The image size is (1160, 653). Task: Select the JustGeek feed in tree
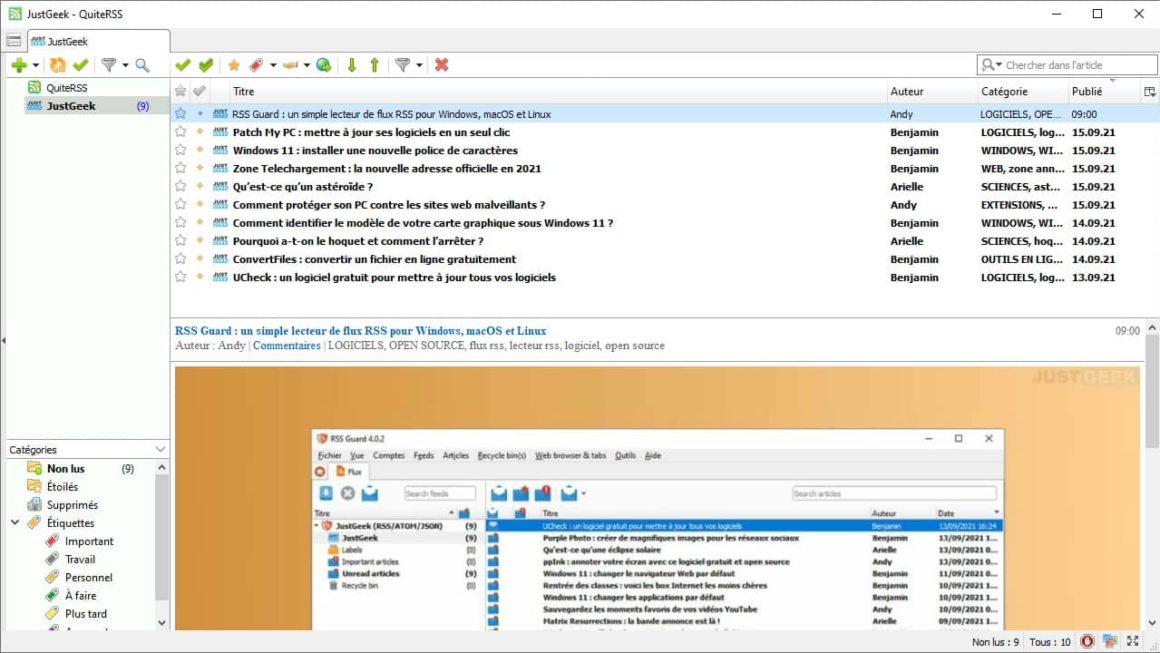tap(87, 106)
